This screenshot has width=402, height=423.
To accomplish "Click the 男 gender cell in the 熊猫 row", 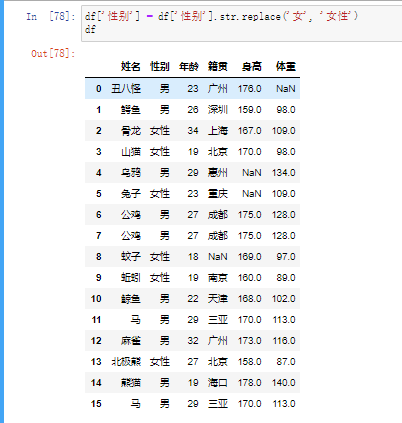I will point(165,383).
